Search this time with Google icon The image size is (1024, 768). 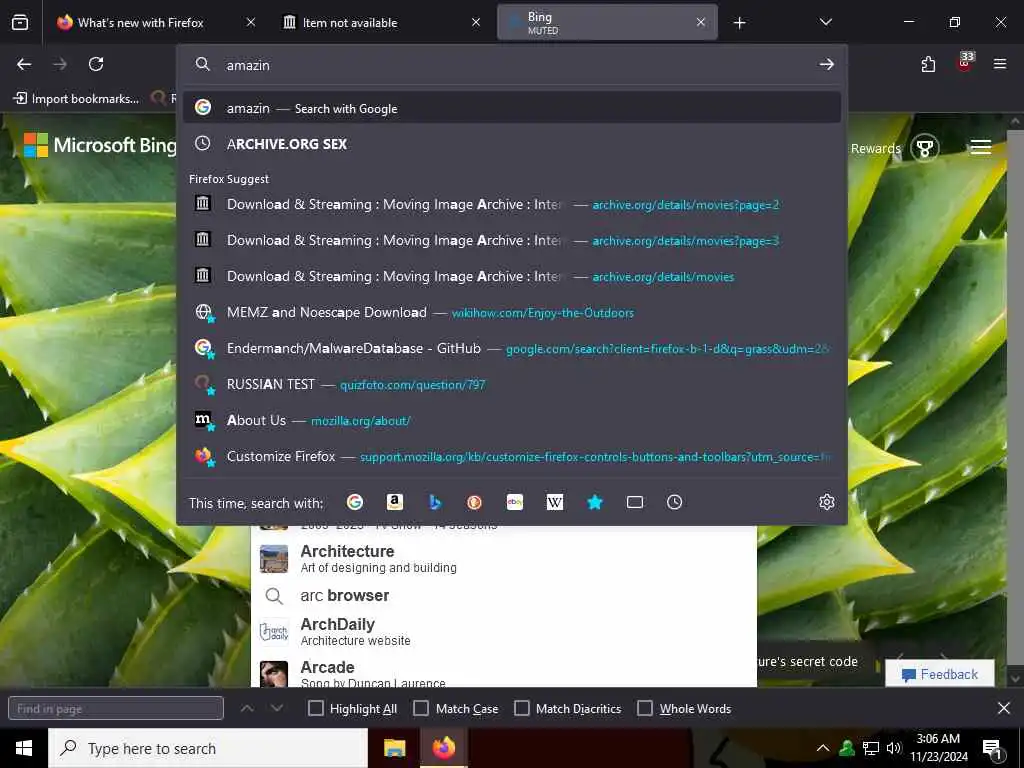point(355,502)
